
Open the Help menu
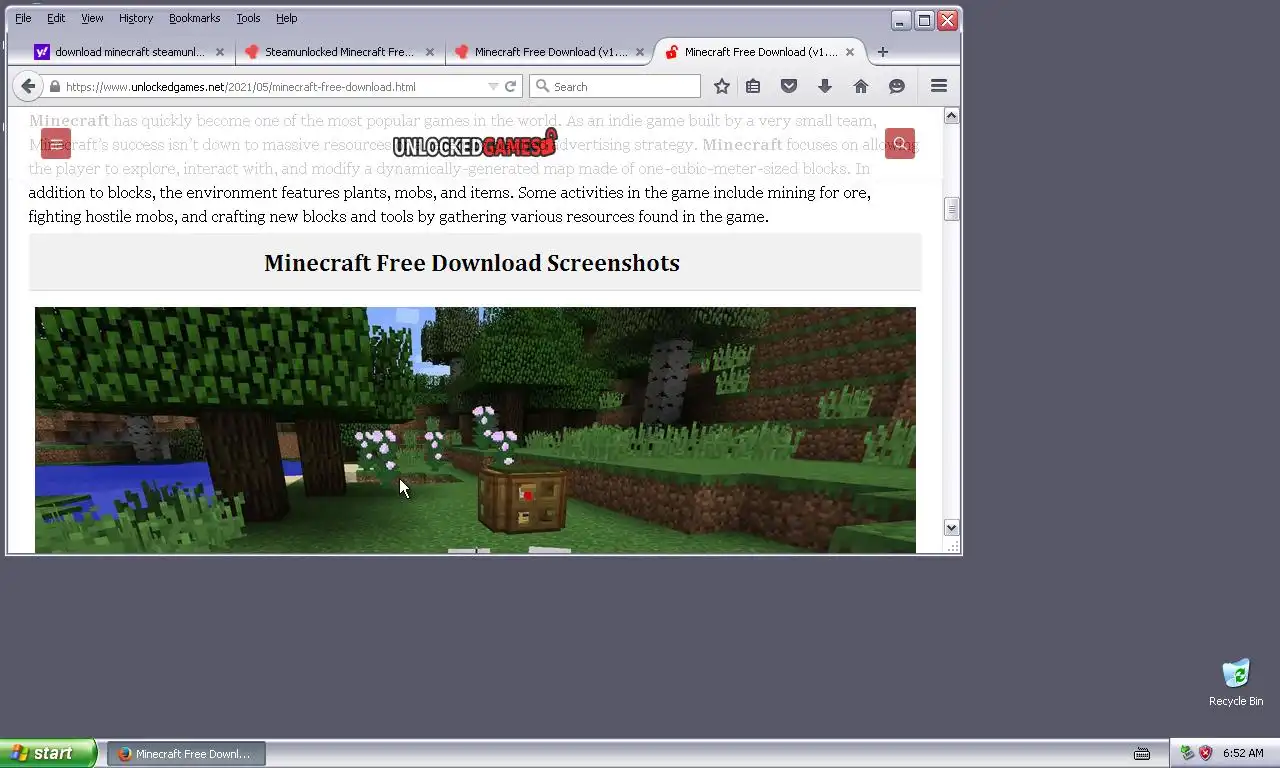click(286, 18)
